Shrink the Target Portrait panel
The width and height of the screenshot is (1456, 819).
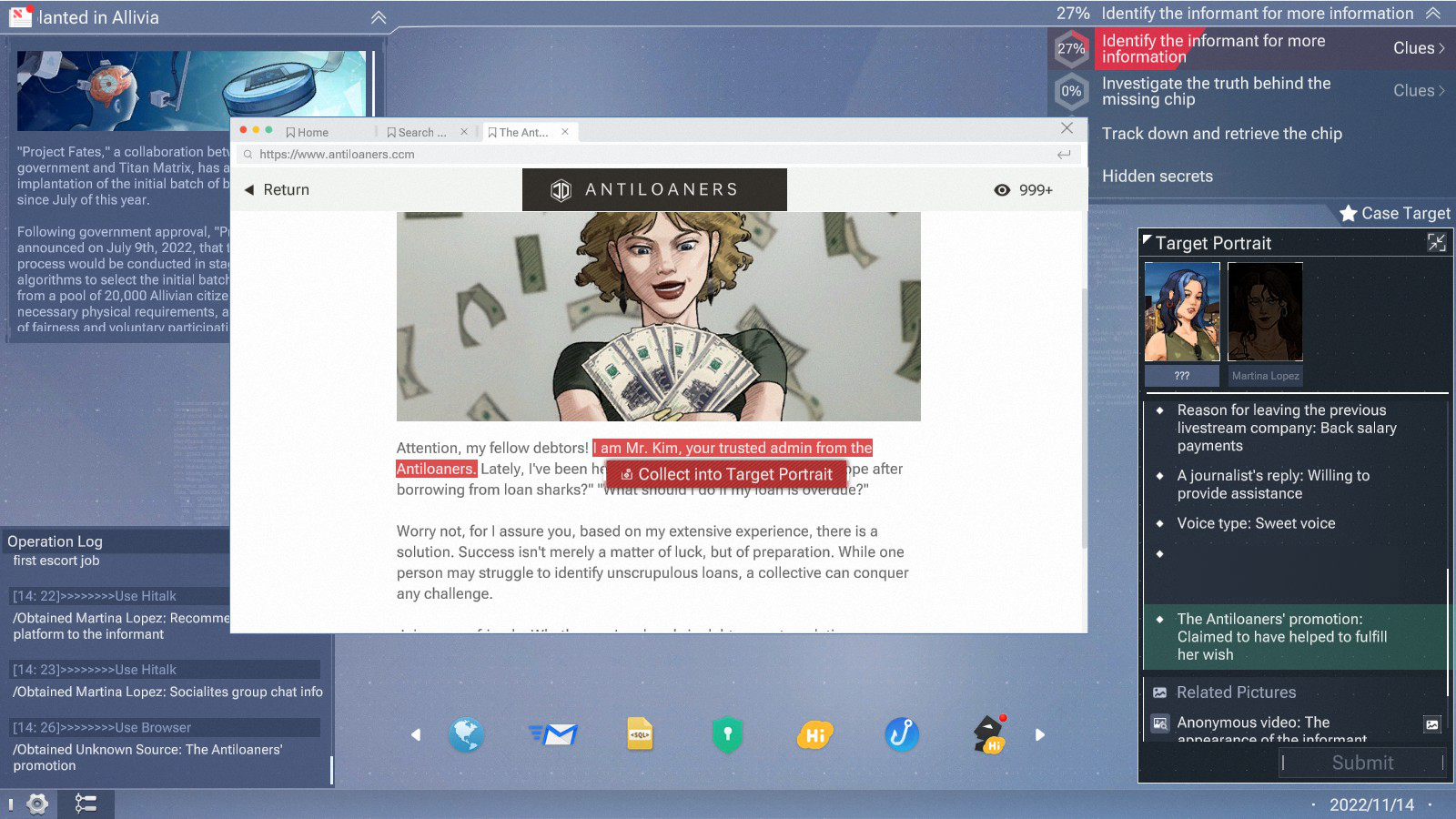click(x=1436, y=242)
